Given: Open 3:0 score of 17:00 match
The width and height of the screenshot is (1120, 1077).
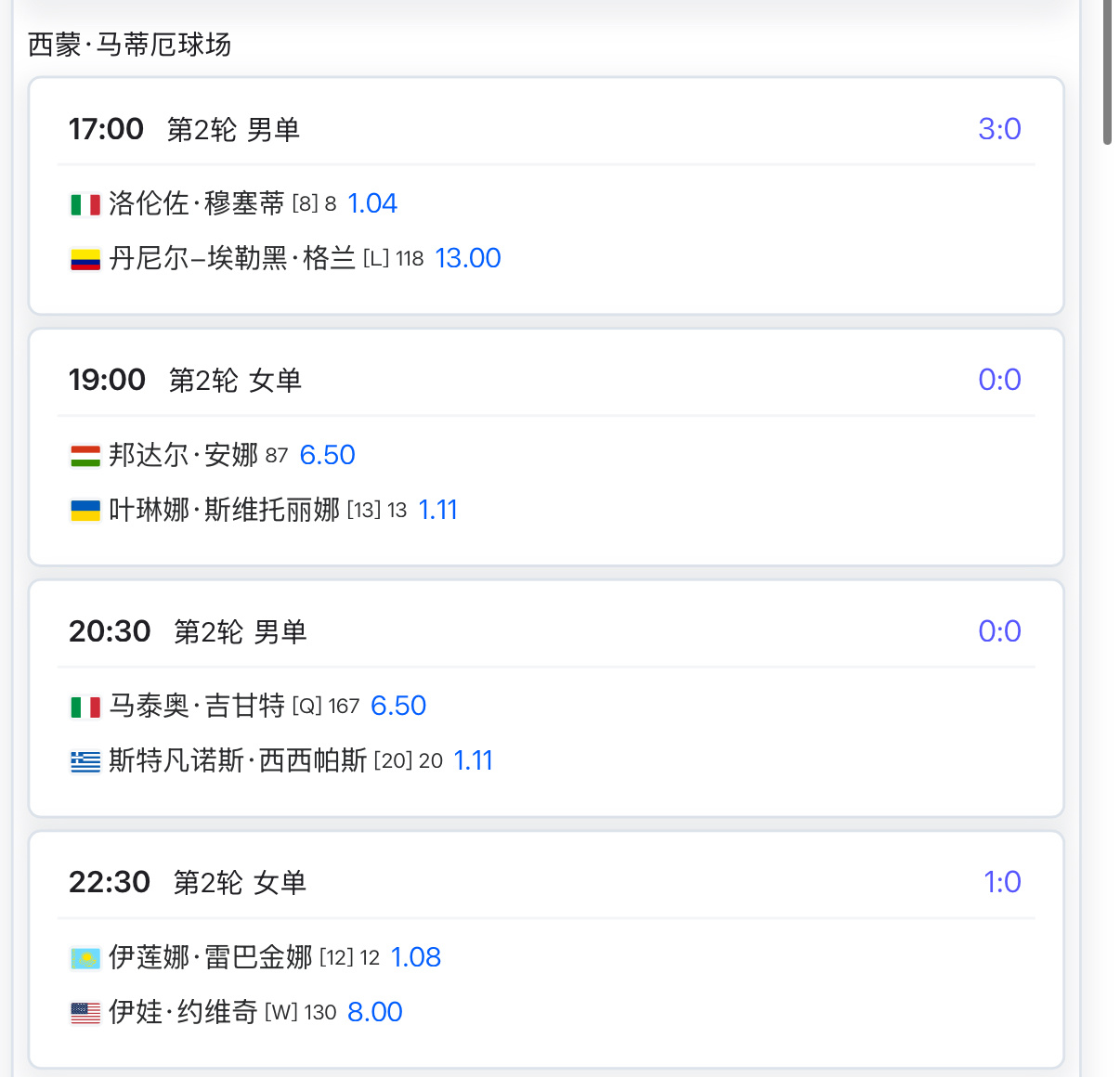Looking at the screenshot, I should click(x=999, y=129).
